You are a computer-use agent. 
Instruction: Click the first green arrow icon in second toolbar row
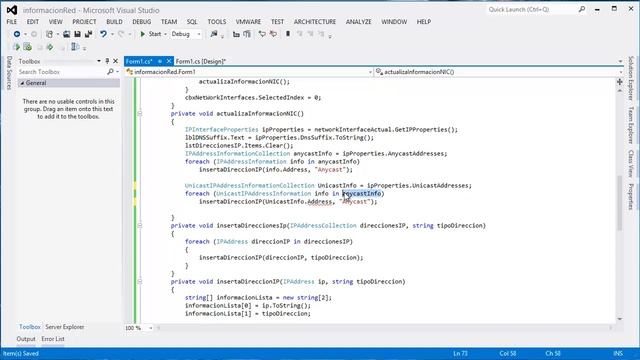16,47
